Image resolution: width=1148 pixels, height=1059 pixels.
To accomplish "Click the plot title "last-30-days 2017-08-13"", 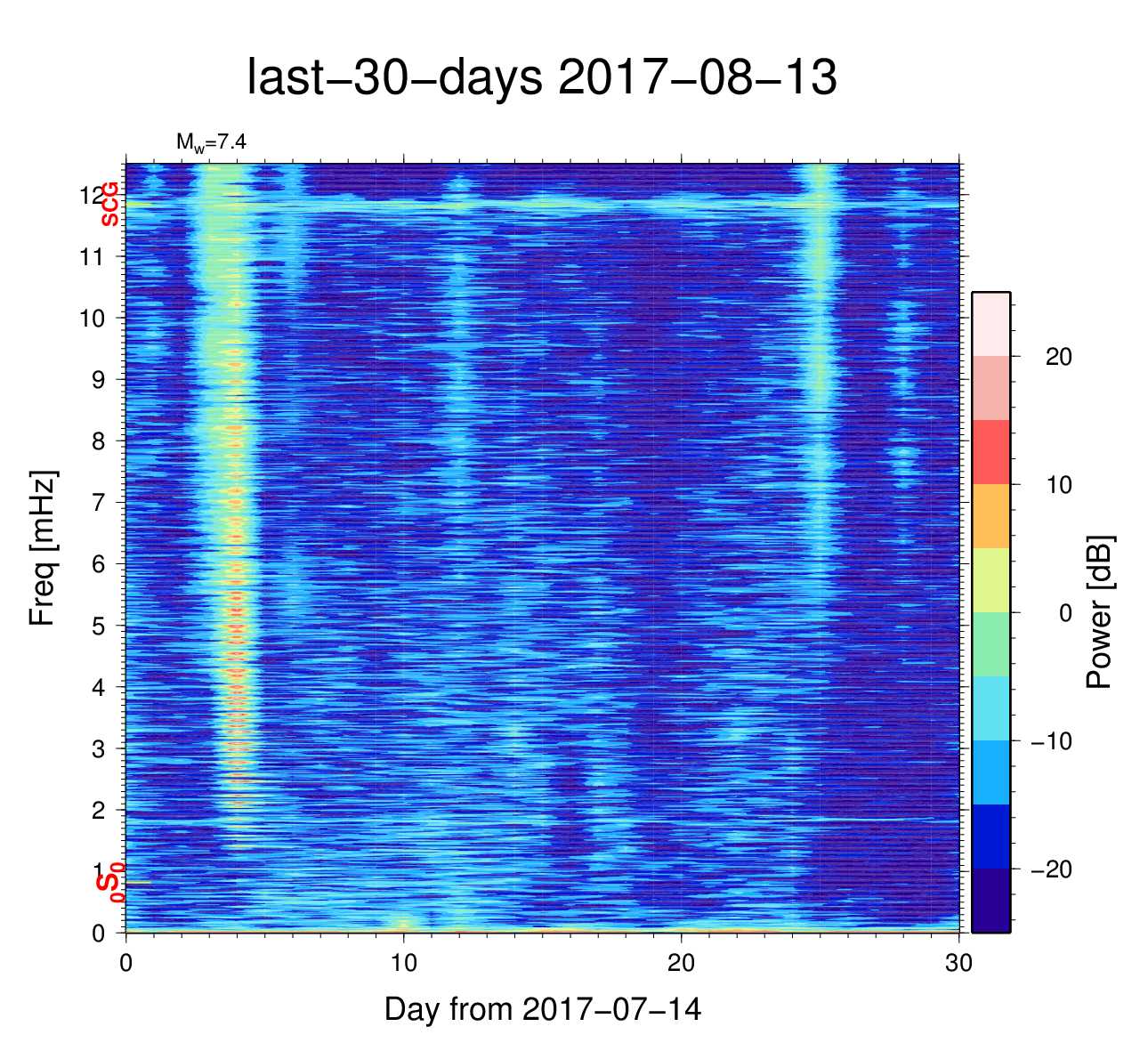I will tap(541, 78).
